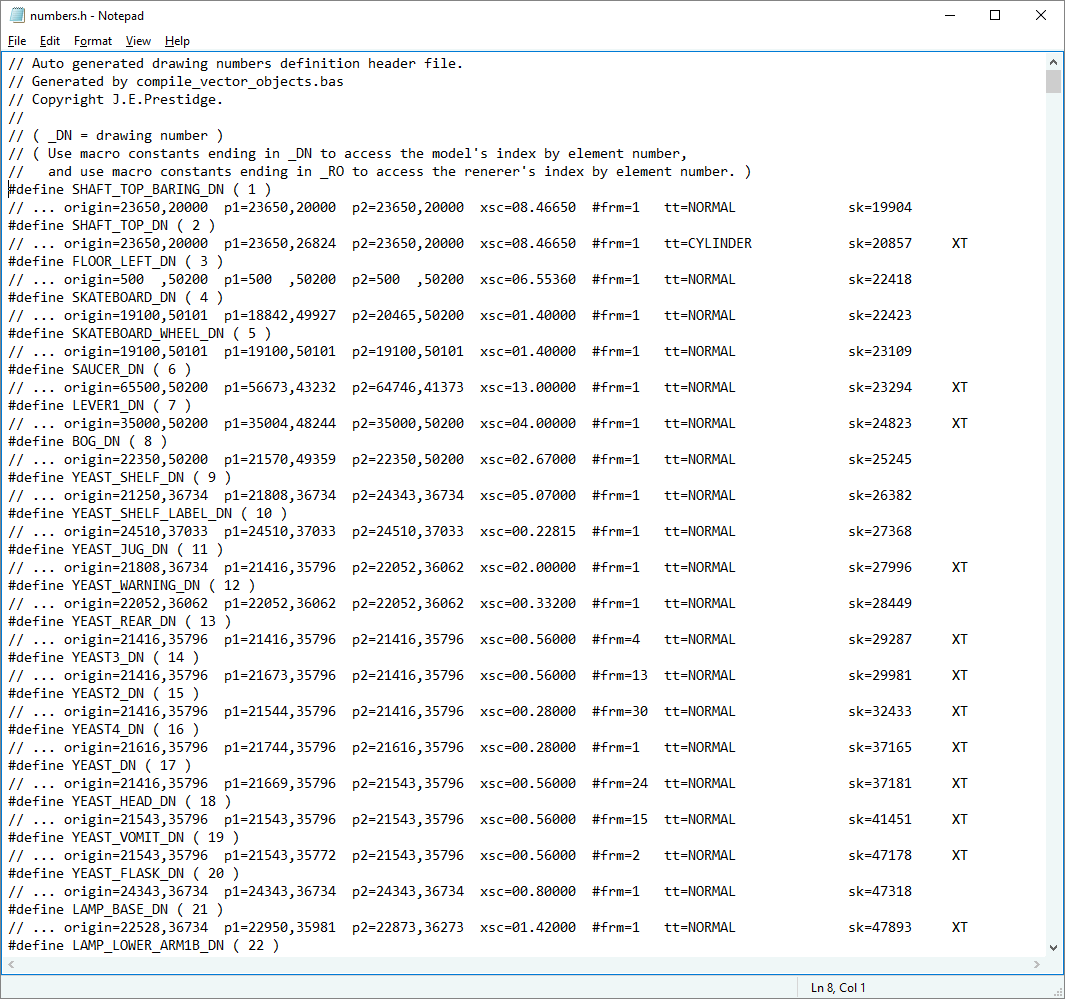Click the 'Ln 8, Col 1' status bar indicator
The image size is (1065, 999).
[838, 988]
